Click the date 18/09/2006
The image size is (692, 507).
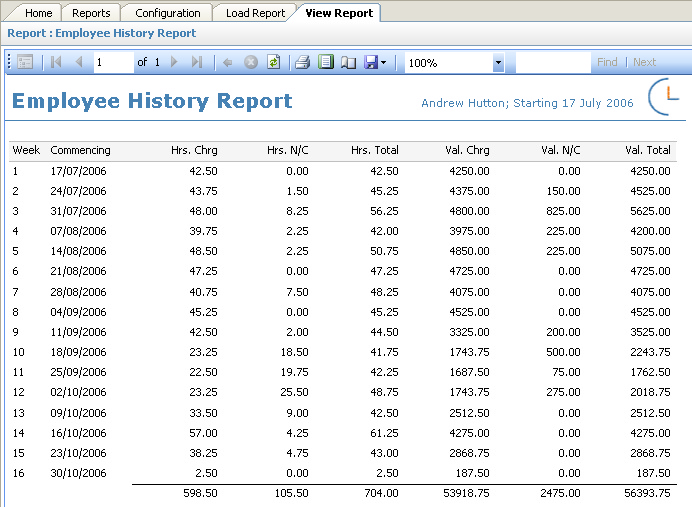(78, 352)
